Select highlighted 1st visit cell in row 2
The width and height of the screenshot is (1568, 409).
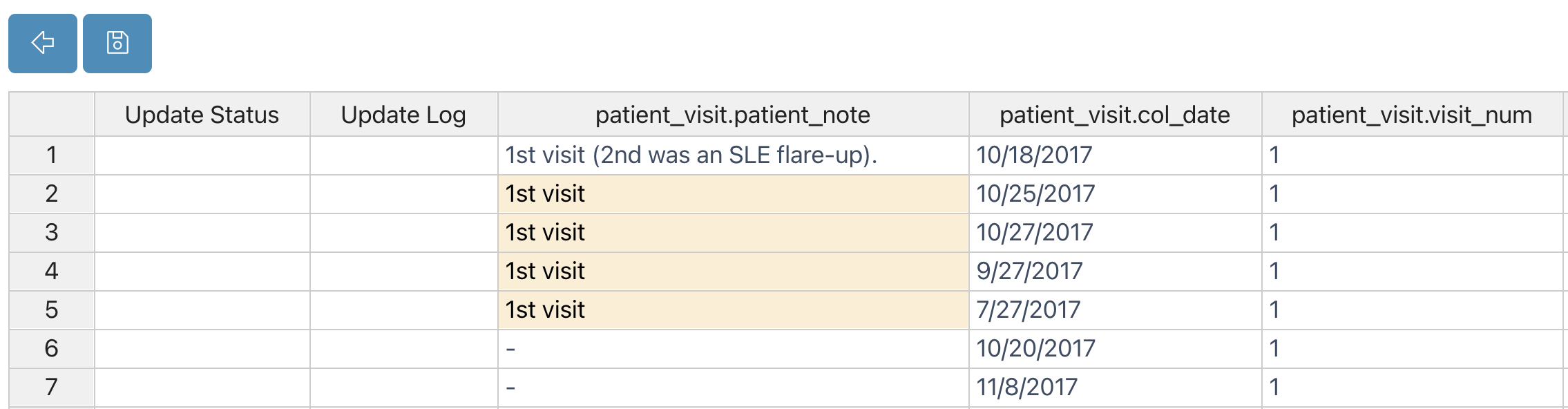[733, 193]
